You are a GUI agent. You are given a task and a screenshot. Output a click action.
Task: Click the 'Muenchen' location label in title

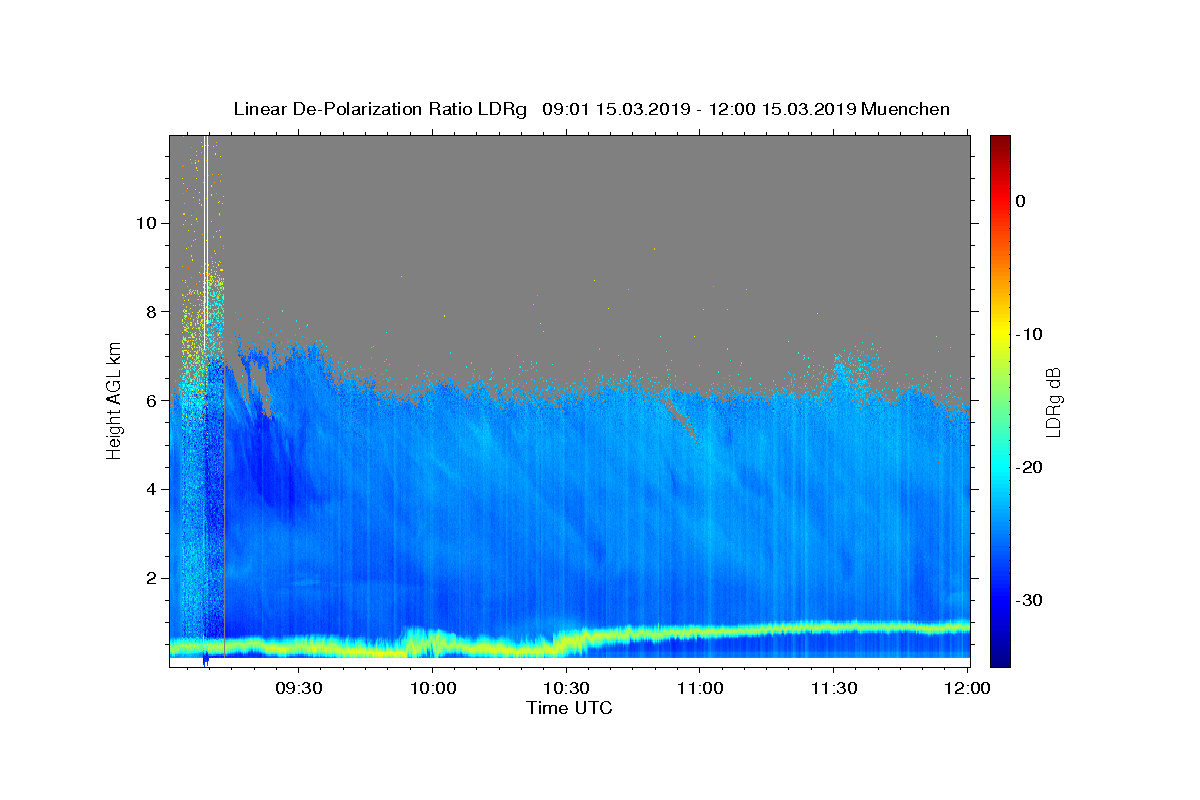click(905, 109)
